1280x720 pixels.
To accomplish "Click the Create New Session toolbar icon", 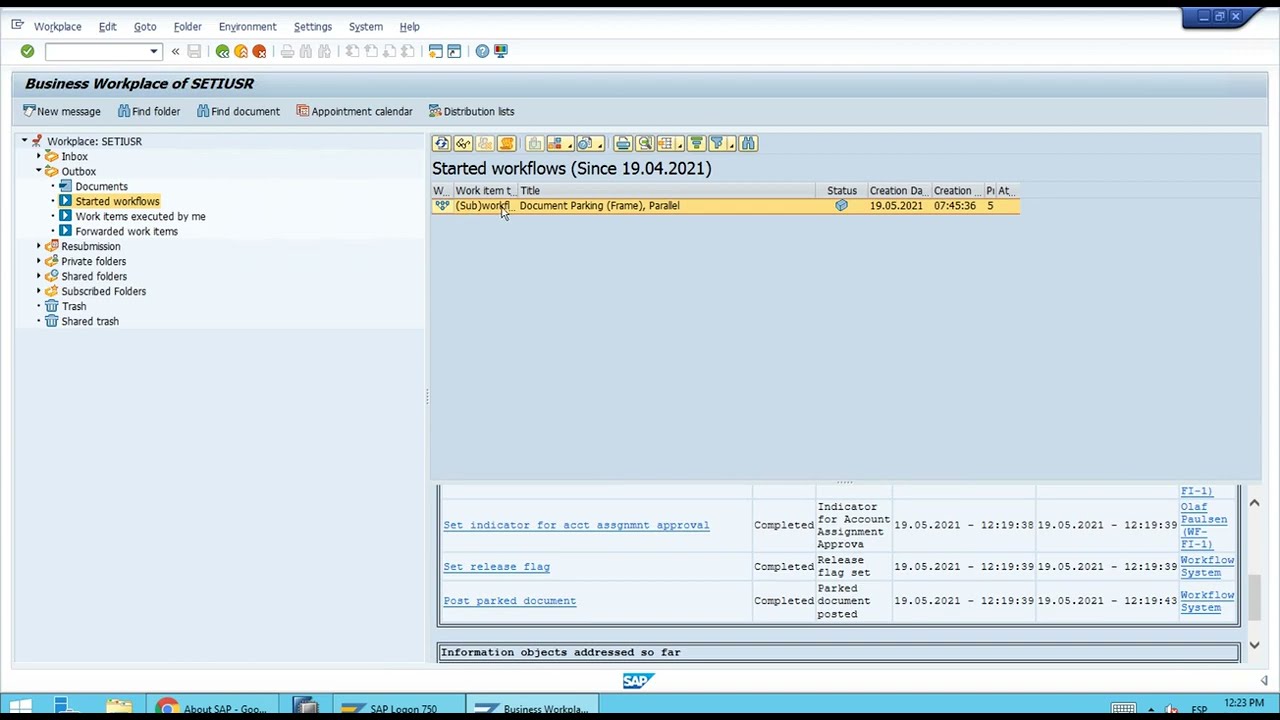I will pos(435,51).
